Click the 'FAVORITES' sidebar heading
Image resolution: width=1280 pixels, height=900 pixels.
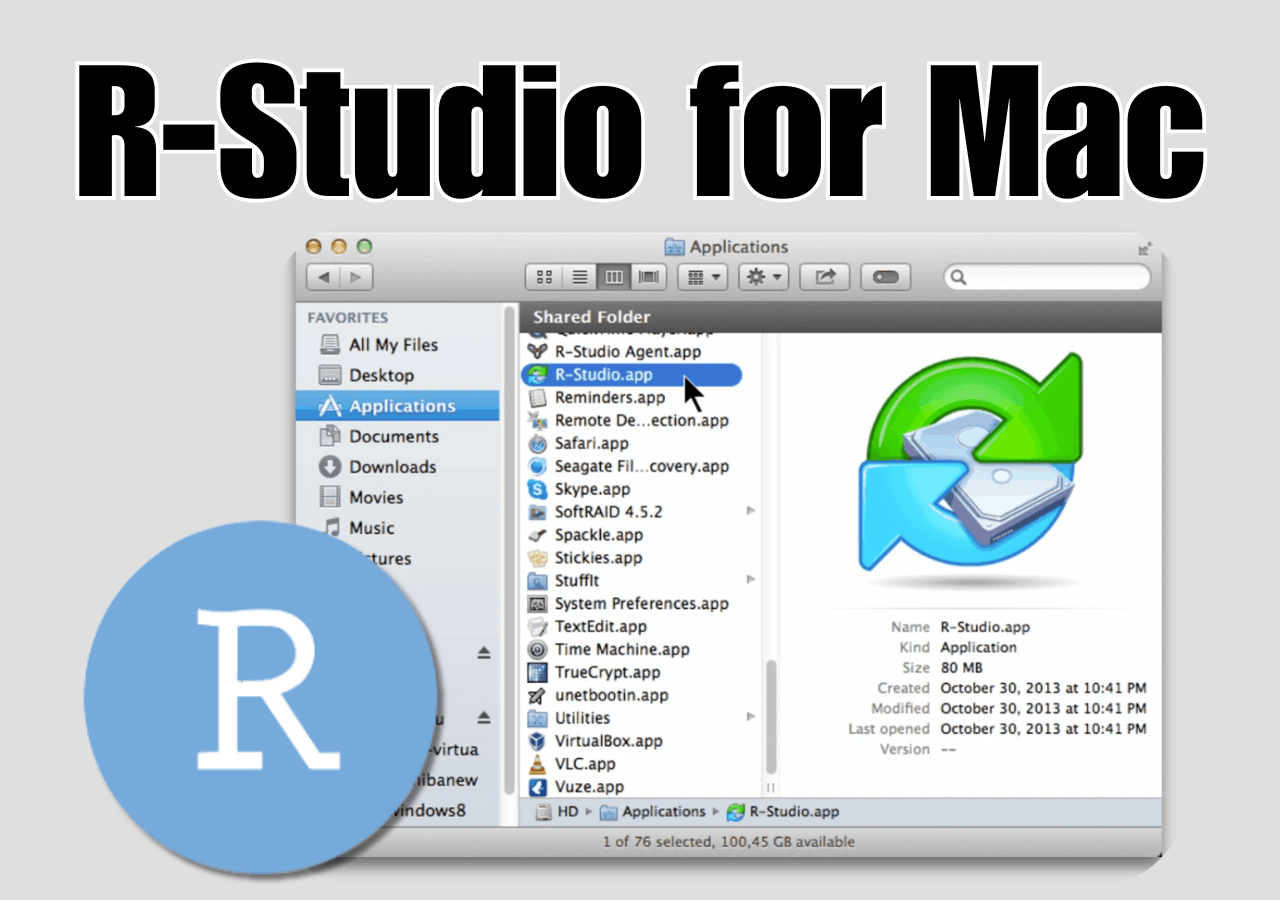[348, 318]
